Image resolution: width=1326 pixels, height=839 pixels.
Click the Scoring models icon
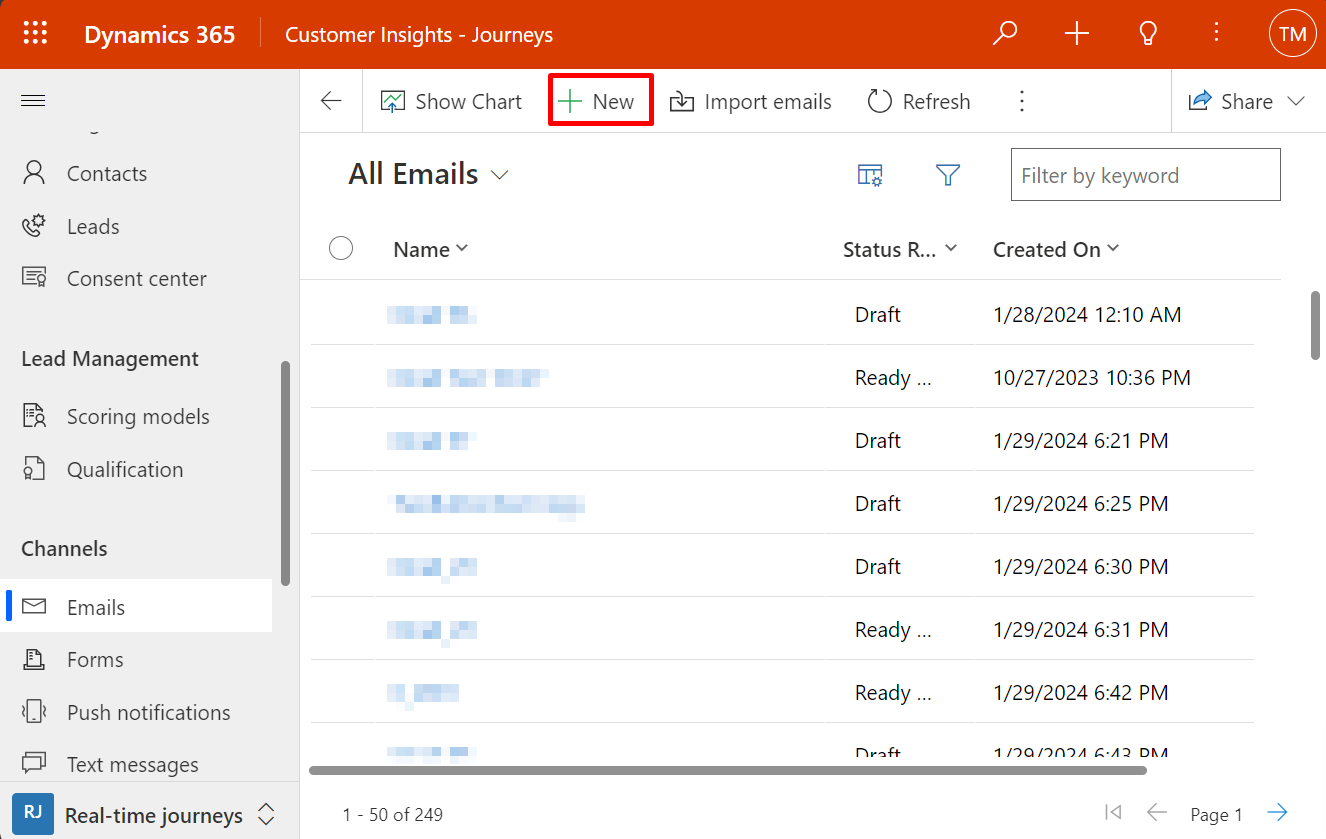click(34, 416)
